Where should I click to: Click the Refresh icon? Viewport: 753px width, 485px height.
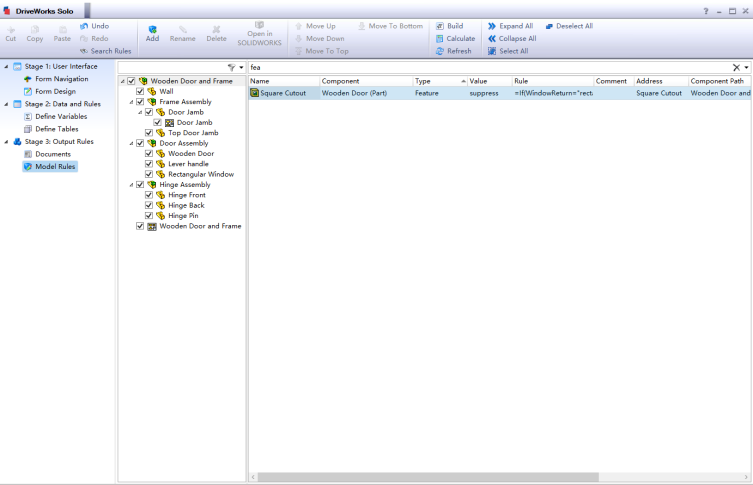coord(453,51)
